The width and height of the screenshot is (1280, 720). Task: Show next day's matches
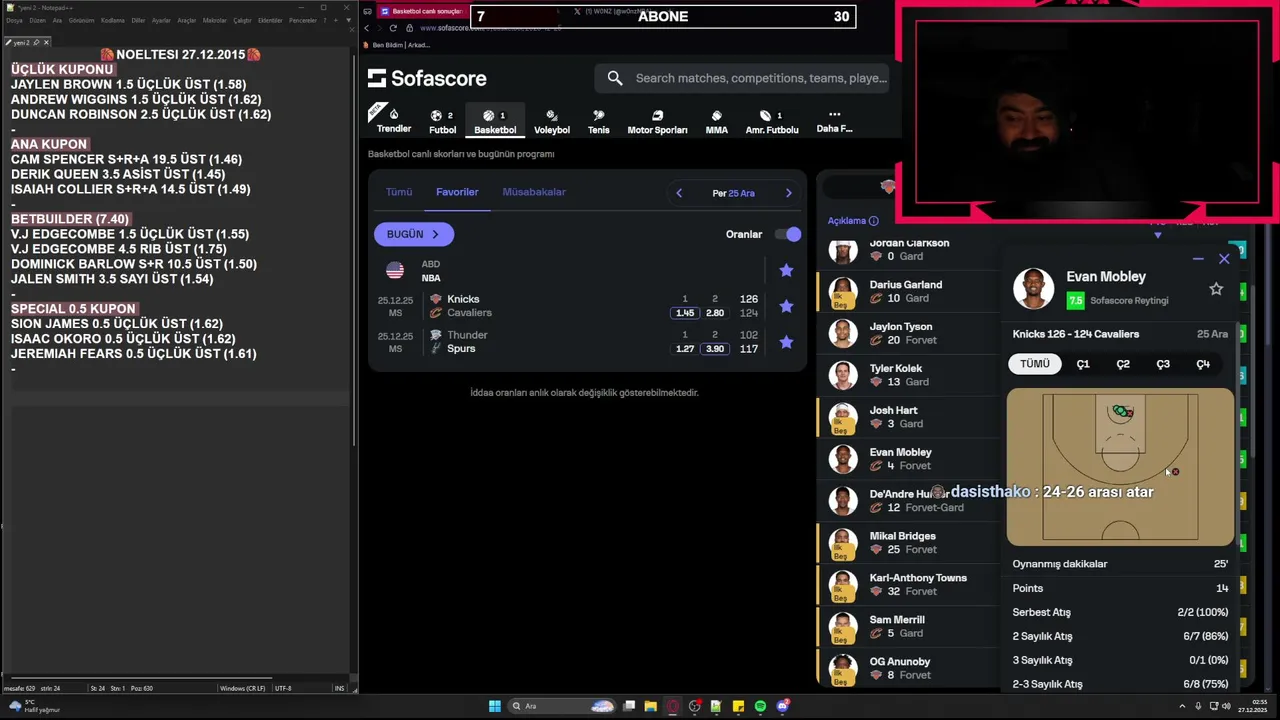pos(789,193)
